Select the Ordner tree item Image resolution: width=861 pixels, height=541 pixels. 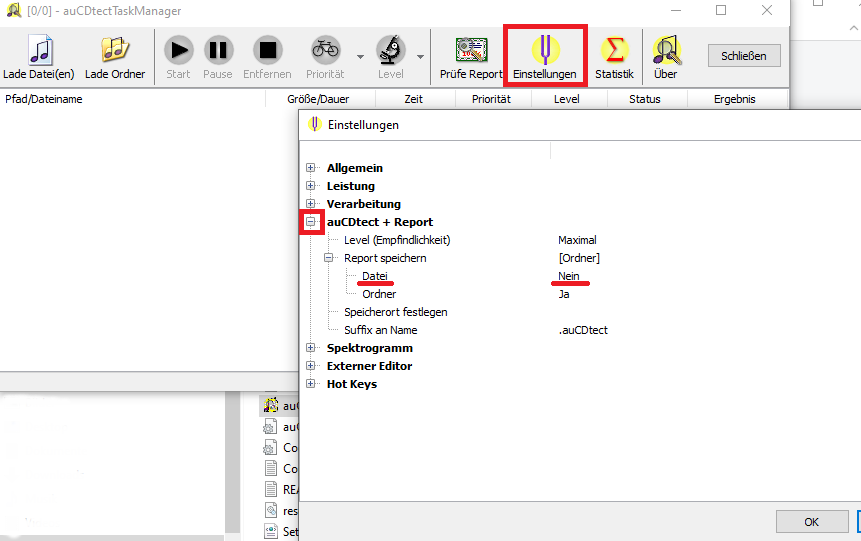coord(379,294)
